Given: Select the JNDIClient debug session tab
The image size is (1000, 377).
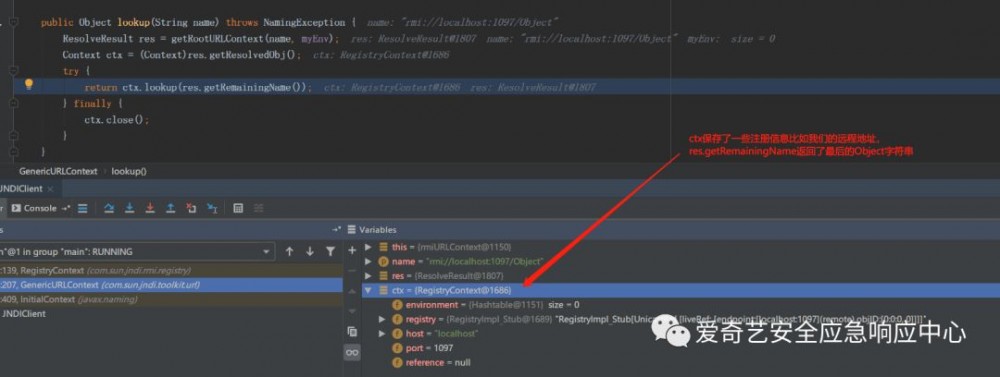Looking at the screenshot, I should [x=21, y=189].
